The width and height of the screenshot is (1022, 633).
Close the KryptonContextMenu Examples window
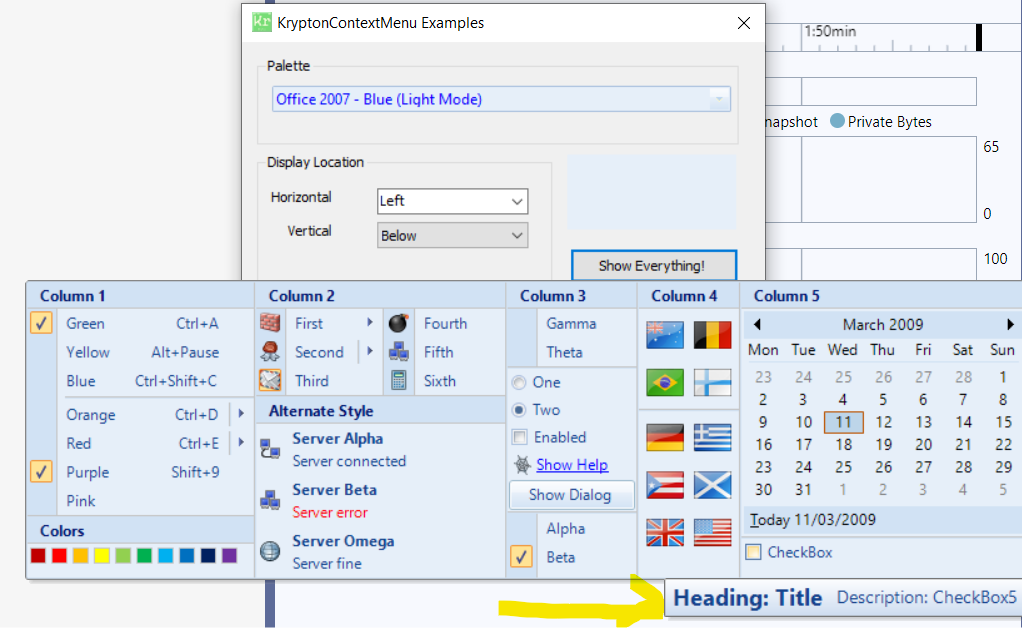point(744,23)
